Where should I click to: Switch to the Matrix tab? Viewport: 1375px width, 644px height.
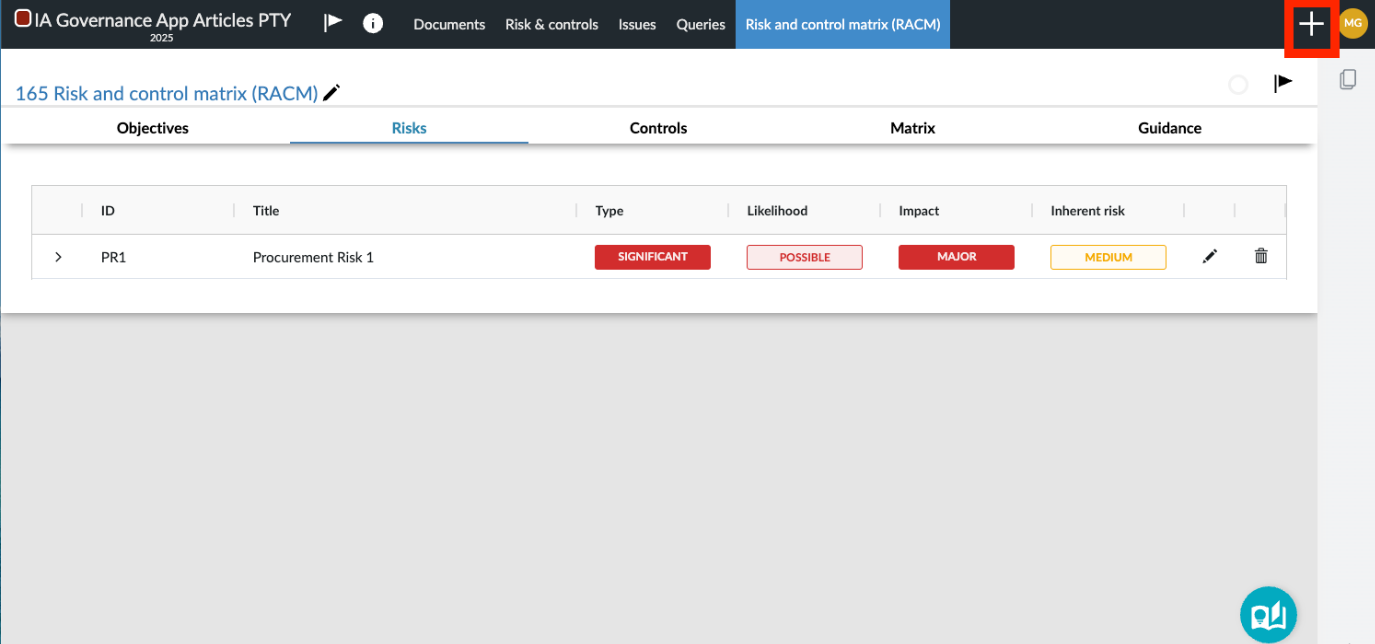(913, 128)
